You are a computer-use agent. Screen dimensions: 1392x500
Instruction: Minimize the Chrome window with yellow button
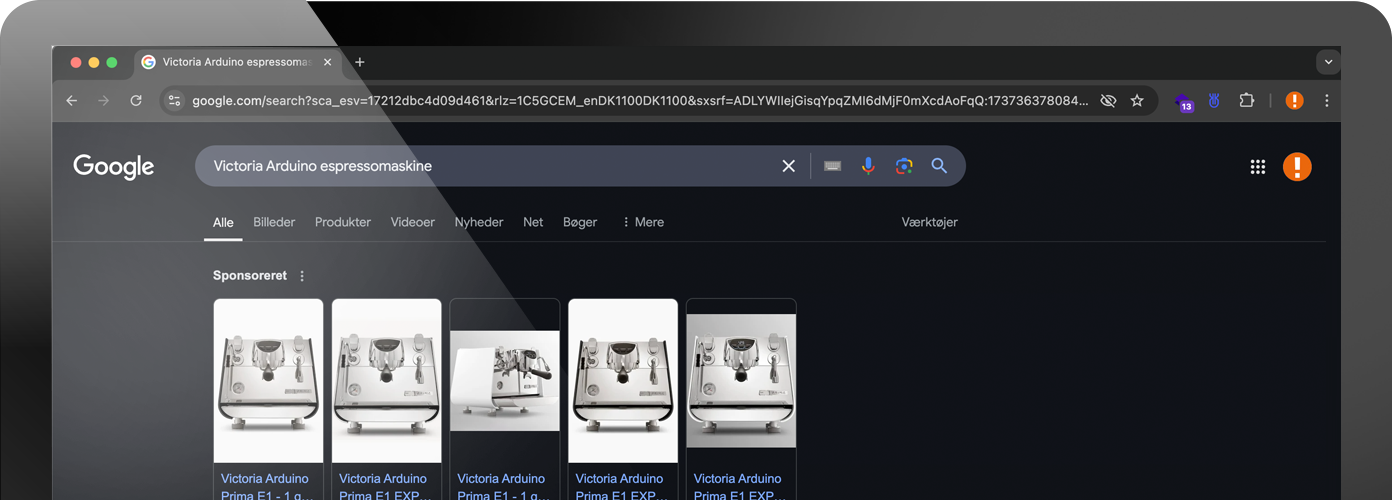coord(94,62)
